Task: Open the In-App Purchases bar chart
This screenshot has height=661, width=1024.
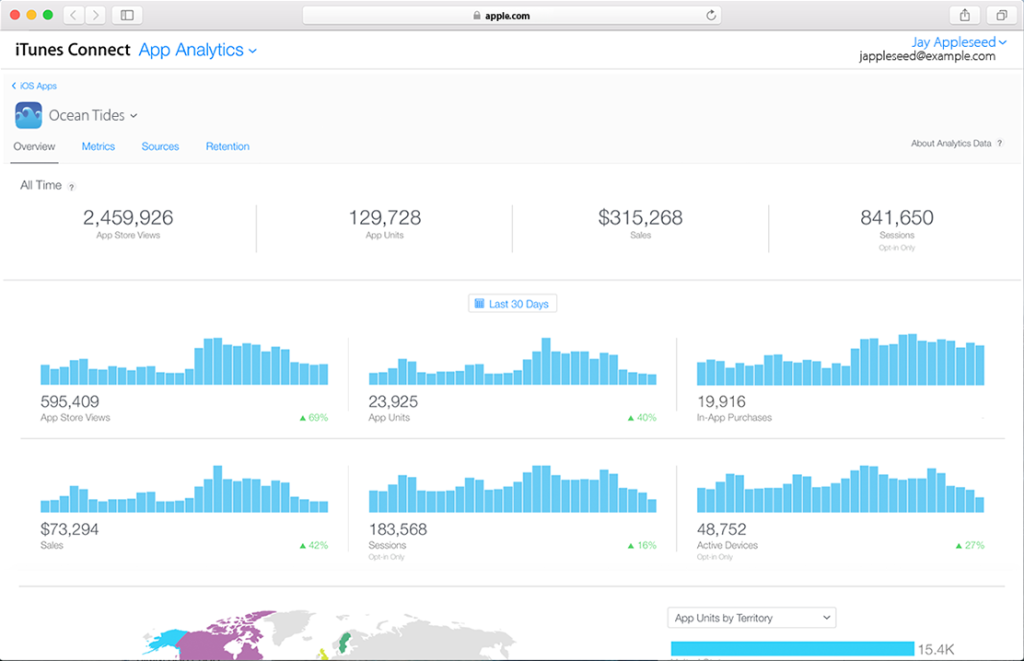Action: tap(840, 359)
